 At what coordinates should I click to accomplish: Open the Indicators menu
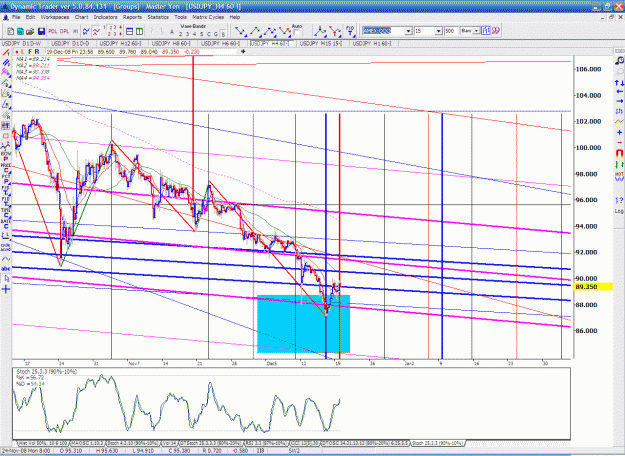106,17
